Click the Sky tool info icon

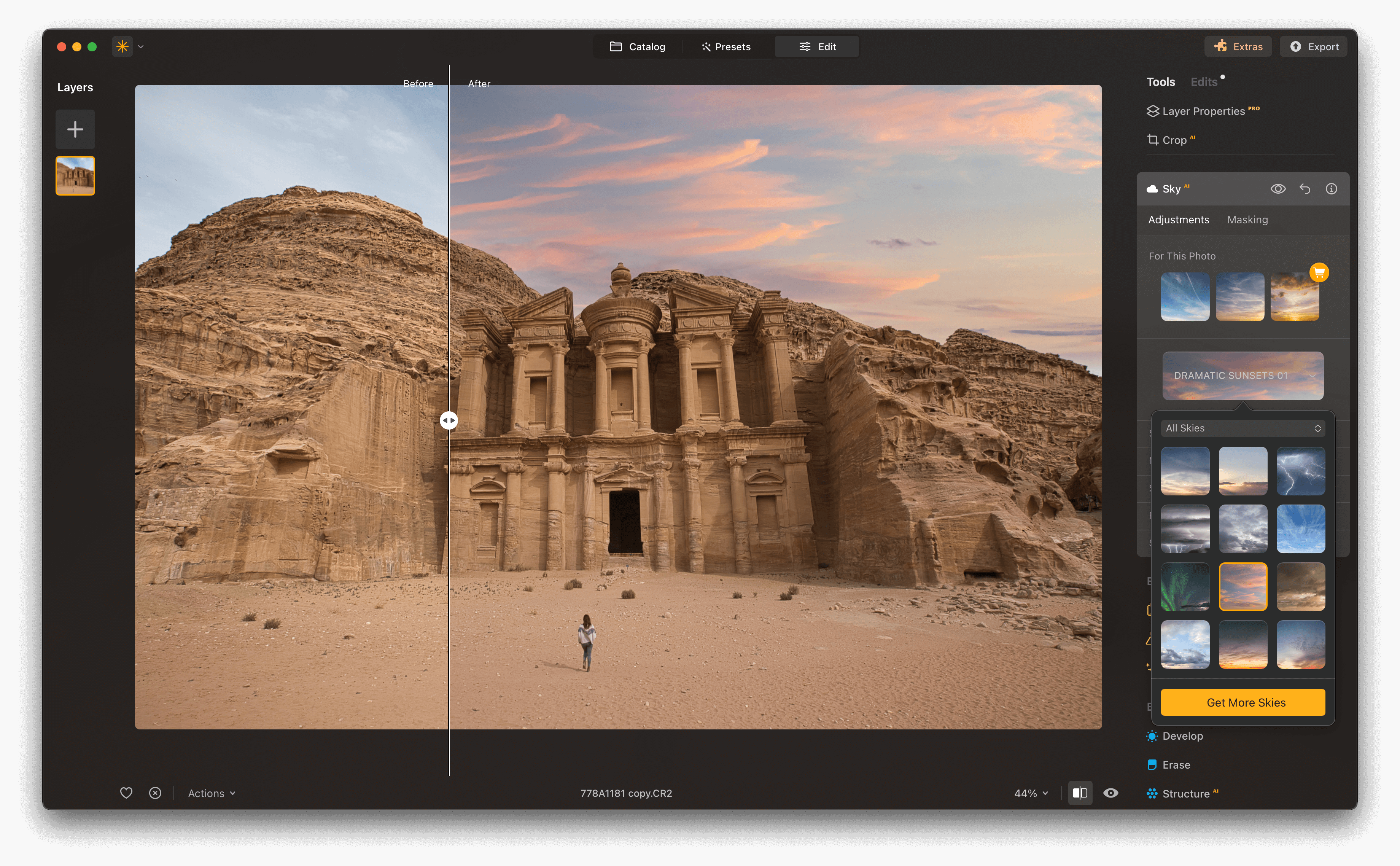click(x=1331, y=189)
